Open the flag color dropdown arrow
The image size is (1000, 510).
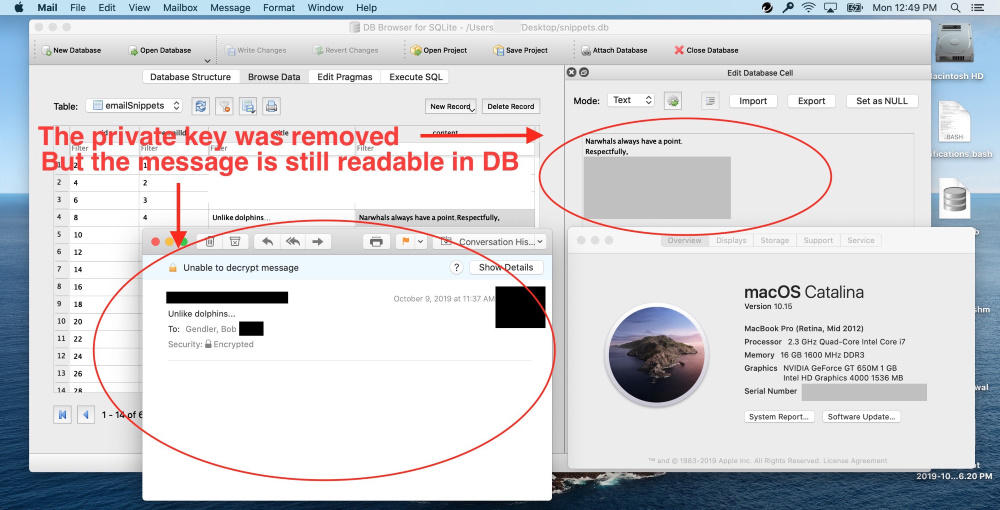pos(420,242)
